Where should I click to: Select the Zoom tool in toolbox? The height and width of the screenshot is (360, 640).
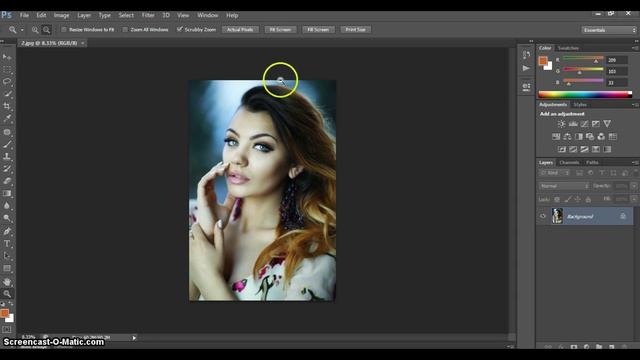(x=7, y=293)
